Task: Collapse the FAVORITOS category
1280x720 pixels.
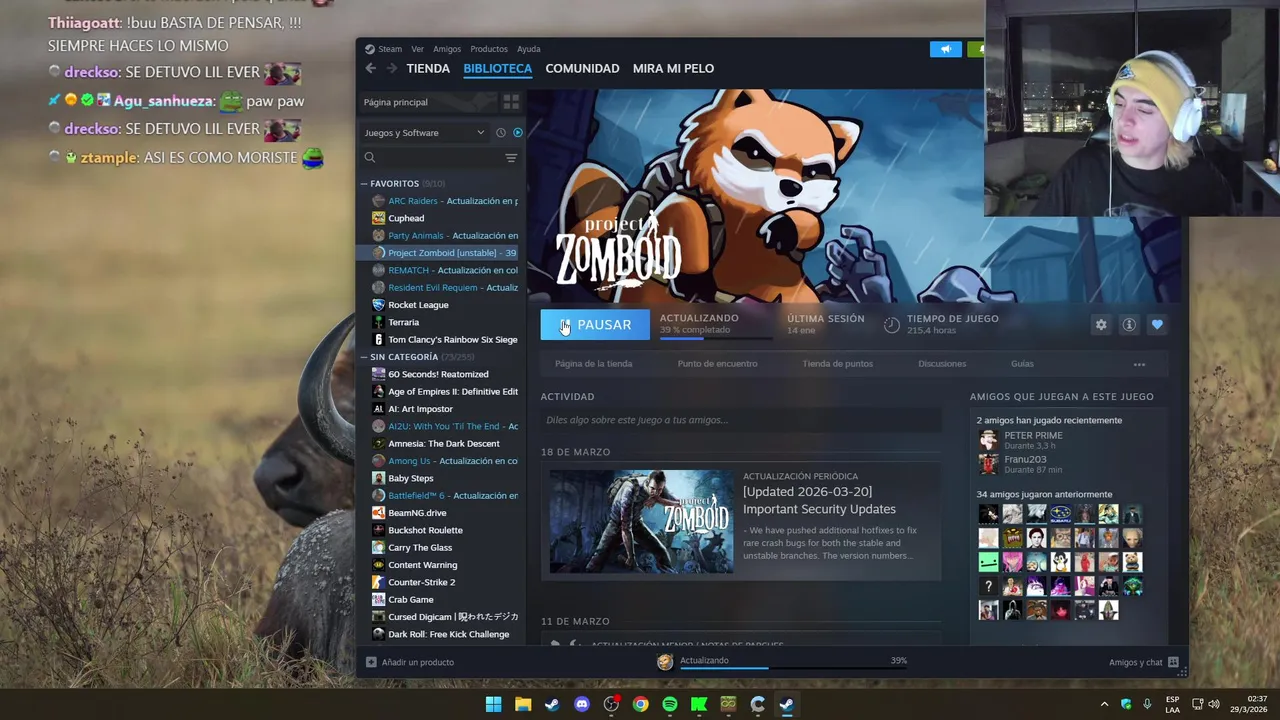Action: pos(364,184)
